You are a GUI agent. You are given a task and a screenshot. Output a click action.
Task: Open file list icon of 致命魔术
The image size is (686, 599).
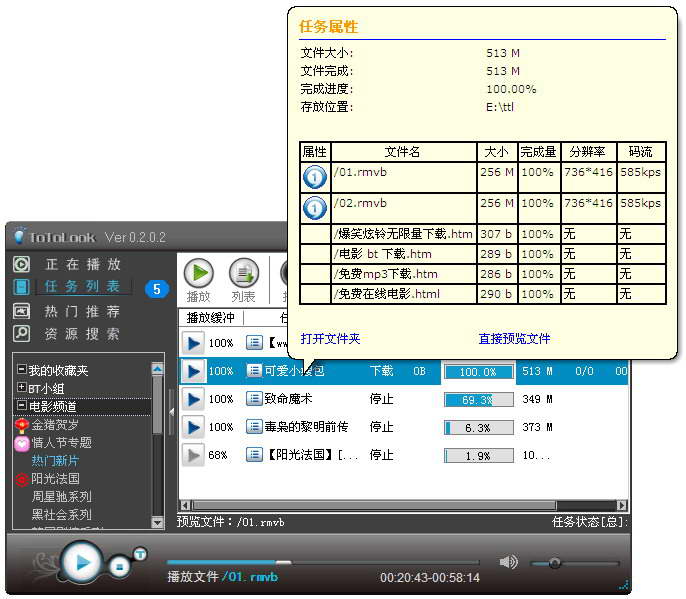point(254,399)
